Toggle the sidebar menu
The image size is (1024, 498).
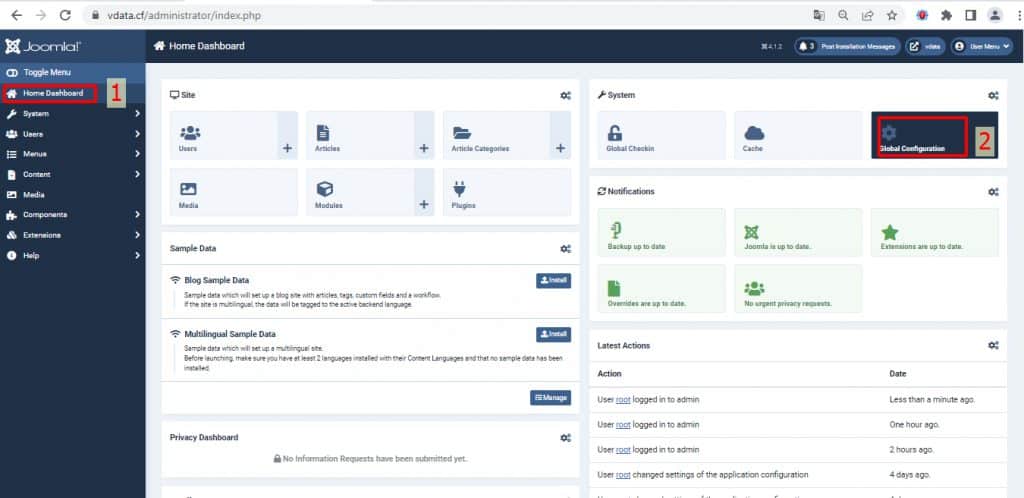click(x=72, y=72)
